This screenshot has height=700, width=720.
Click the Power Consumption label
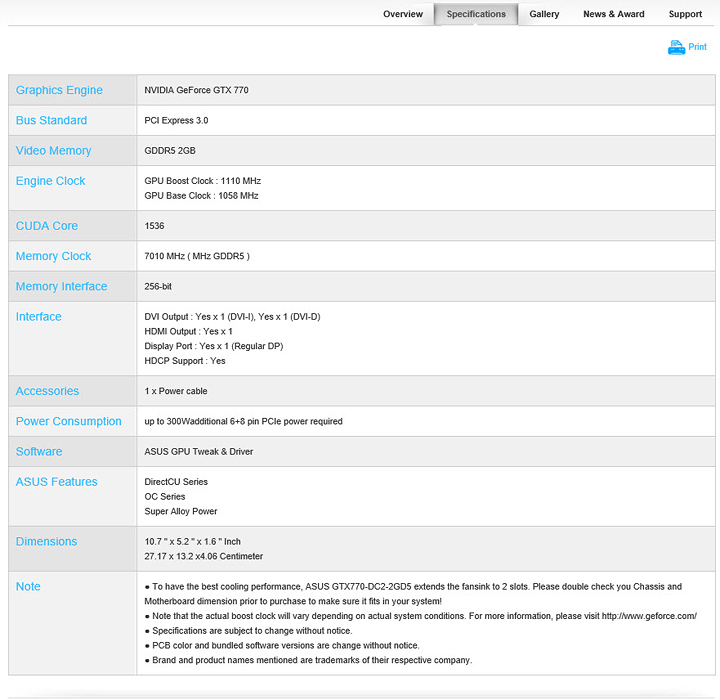coord(68,422)
